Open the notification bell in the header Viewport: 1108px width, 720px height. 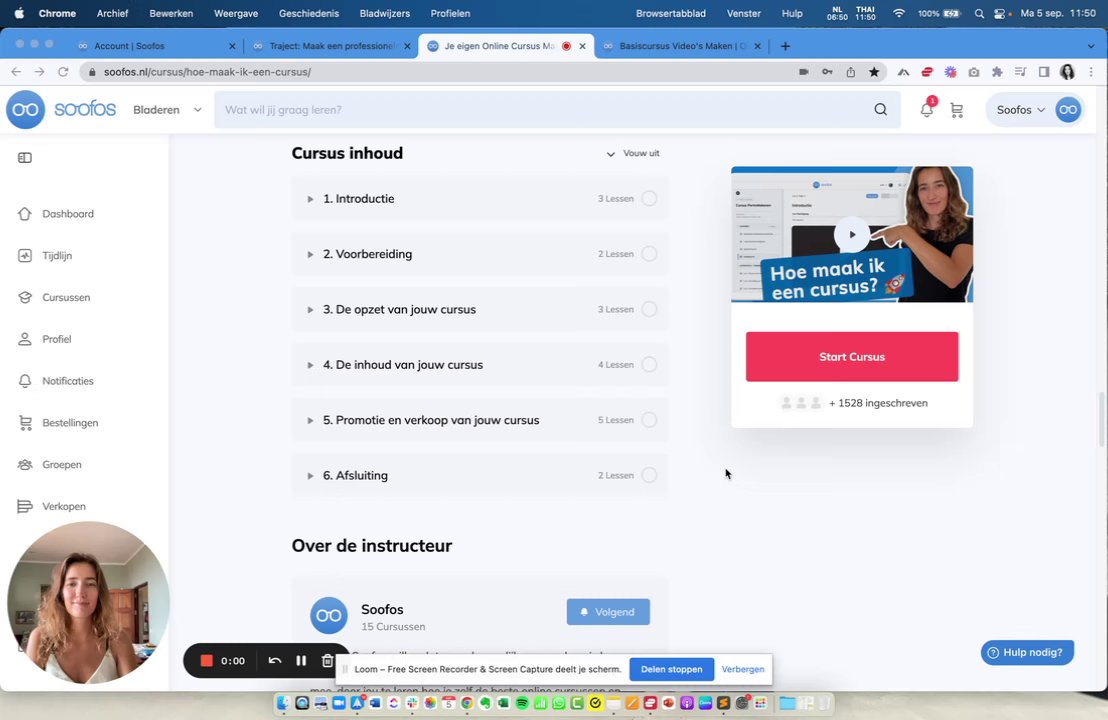click(x=926, y=110)
